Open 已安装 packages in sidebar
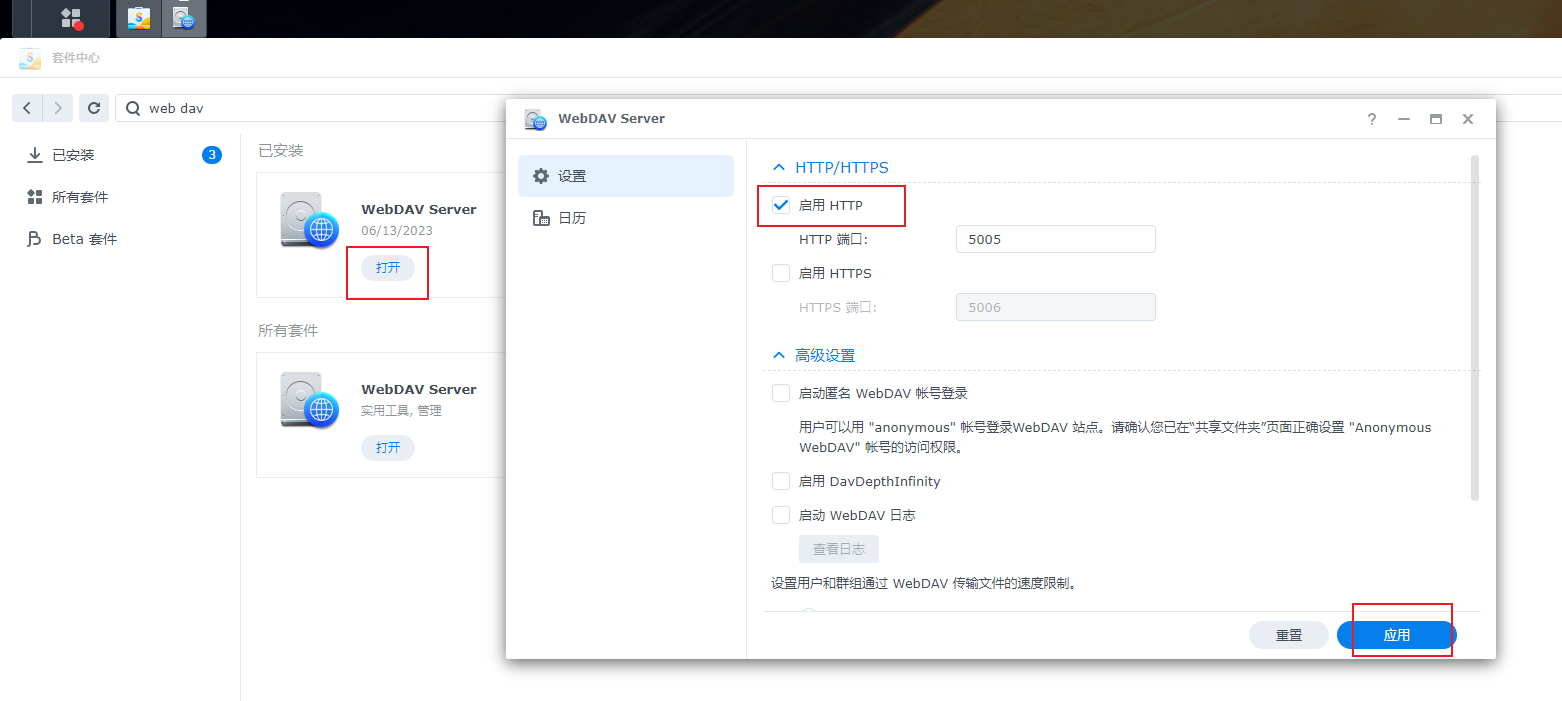This screenshot has width=1562, height=701. tap(120, 155)
